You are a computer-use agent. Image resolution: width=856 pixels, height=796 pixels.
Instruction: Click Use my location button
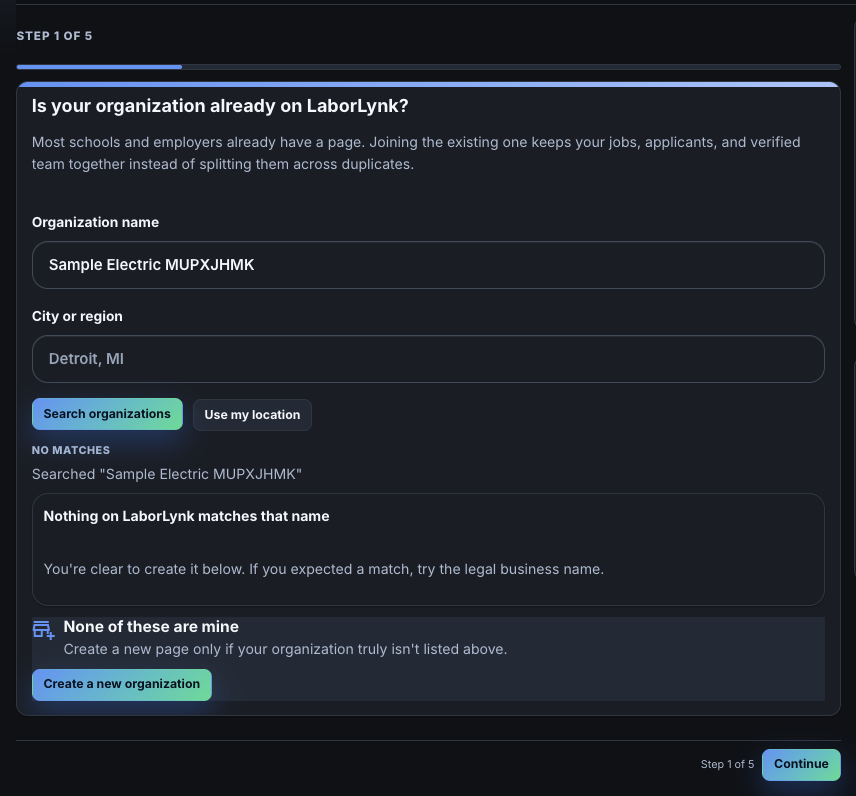coord(252,415)
